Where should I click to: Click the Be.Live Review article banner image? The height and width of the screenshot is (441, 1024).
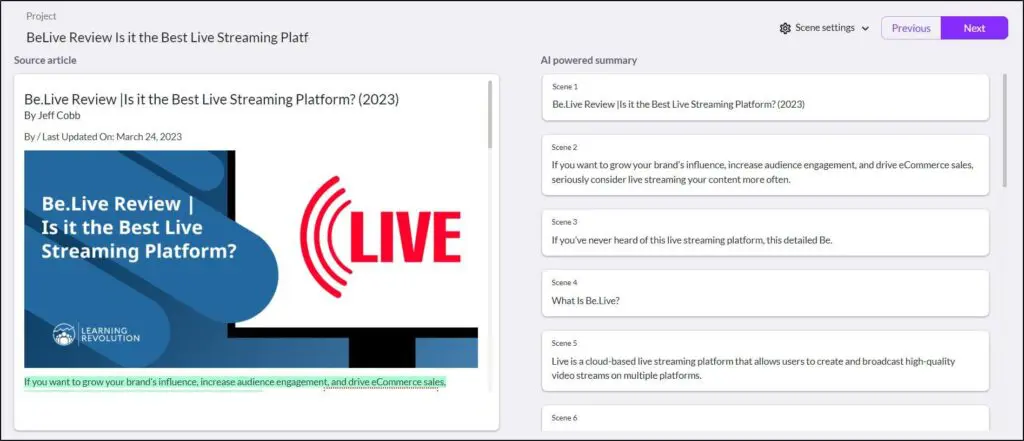pos(251,259)
